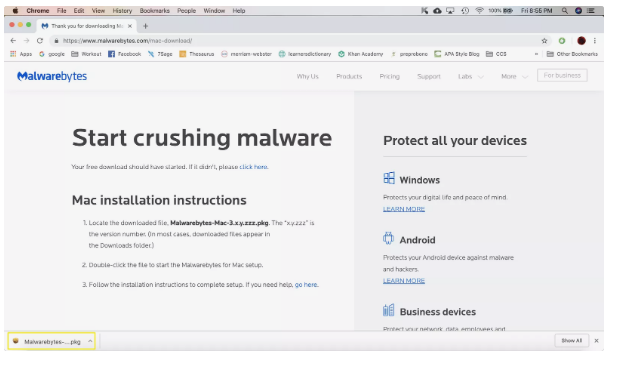Open Chrome three-dot menu
Screen dimensions: 625x371
[x=595, y=41]
